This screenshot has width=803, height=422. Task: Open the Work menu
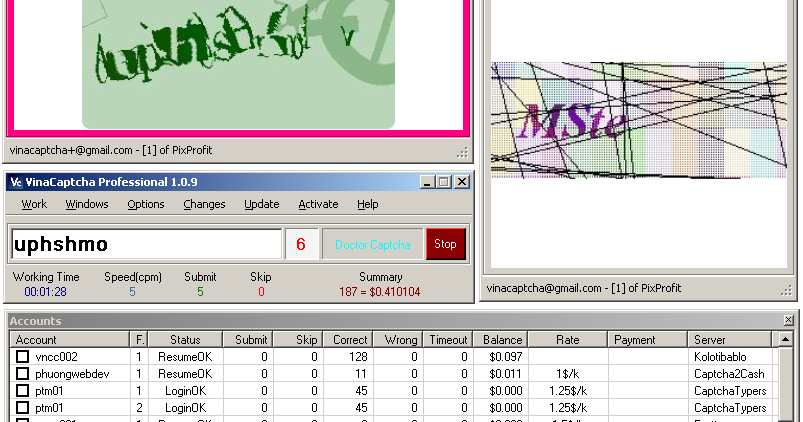pyautogui.click(x=34, y=204)
